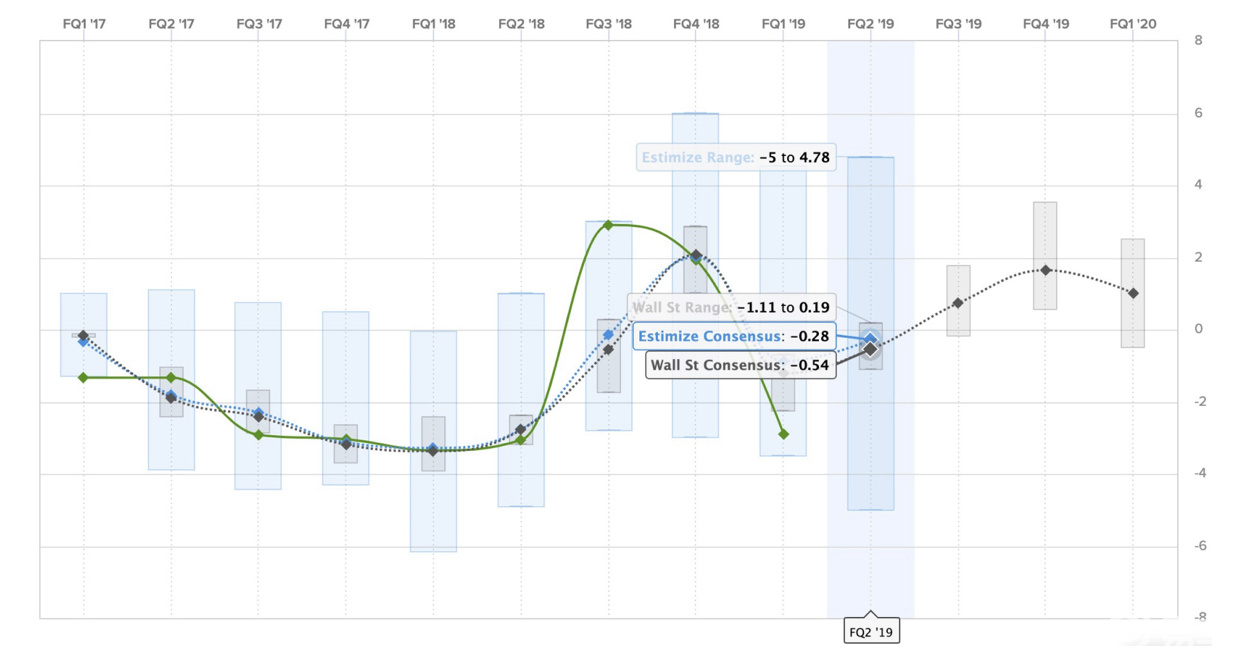Screen dimensions: 1242x663
Task: Click the green diamond marker at FQ1 '17
Action: pyautogui.click(x=83, y=377)
